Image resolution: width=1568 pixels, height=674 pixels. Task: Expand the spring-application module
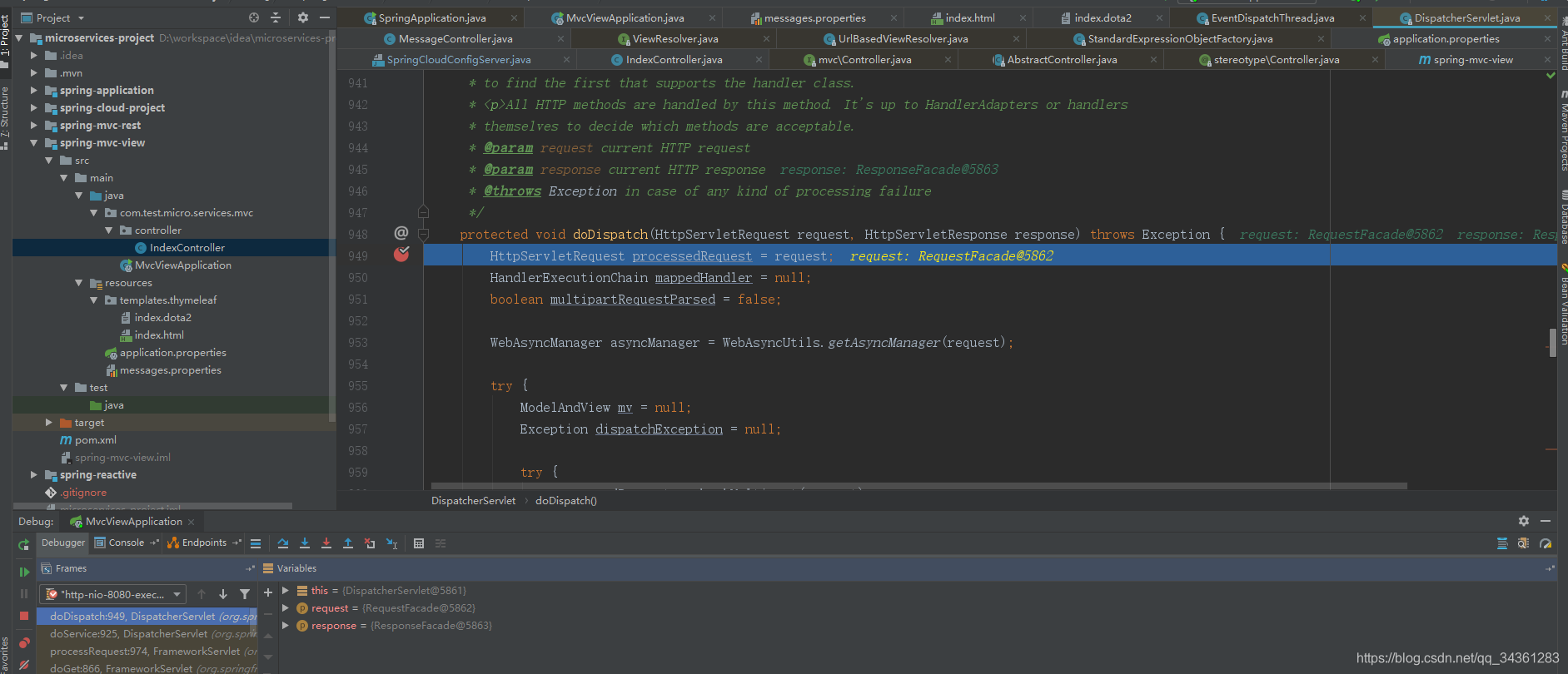click(x=34, y=90)
